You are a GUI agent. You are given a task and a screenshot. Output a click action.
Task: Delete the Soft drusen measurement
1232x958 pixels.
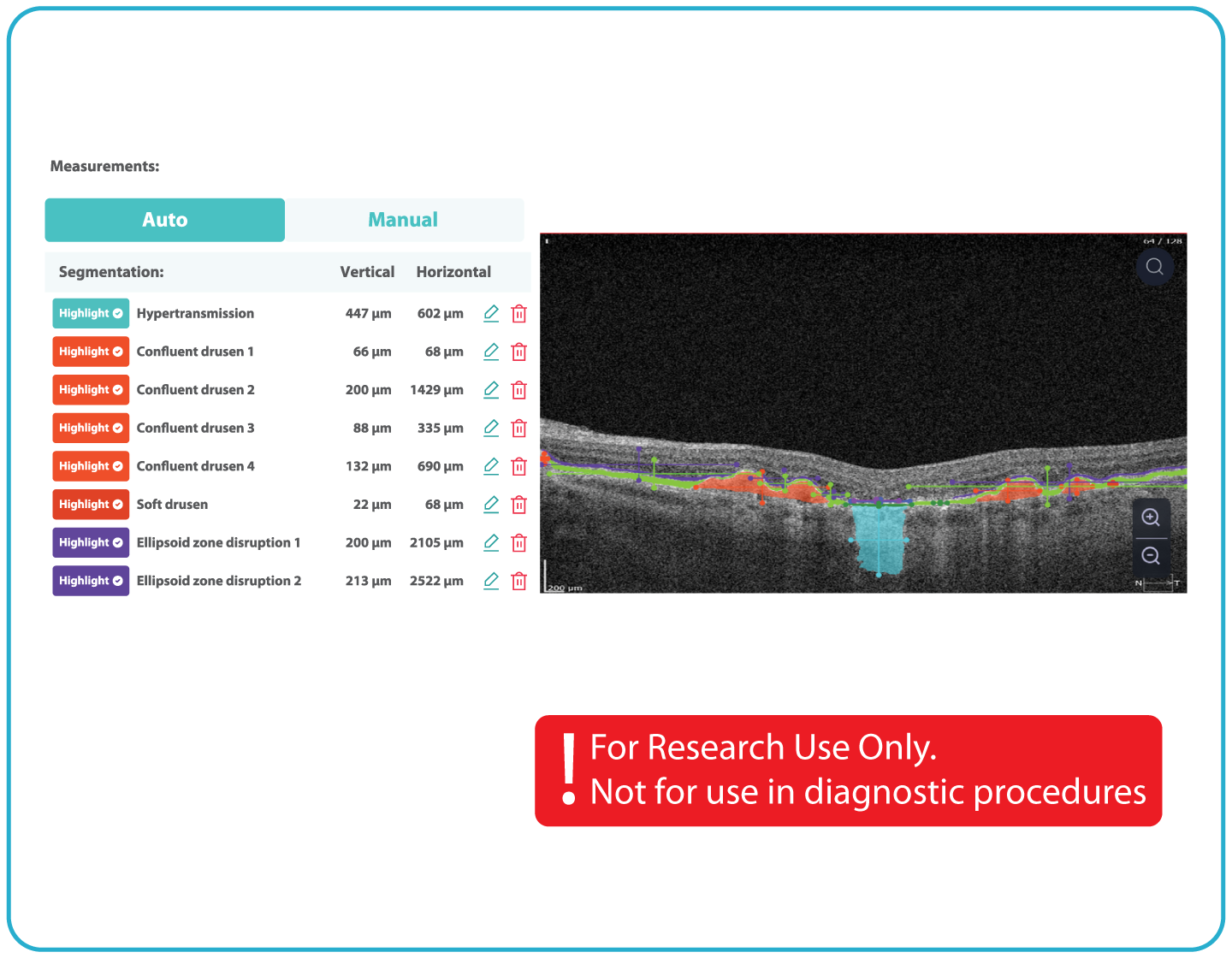pyautogui.click(x=519, y=505)
